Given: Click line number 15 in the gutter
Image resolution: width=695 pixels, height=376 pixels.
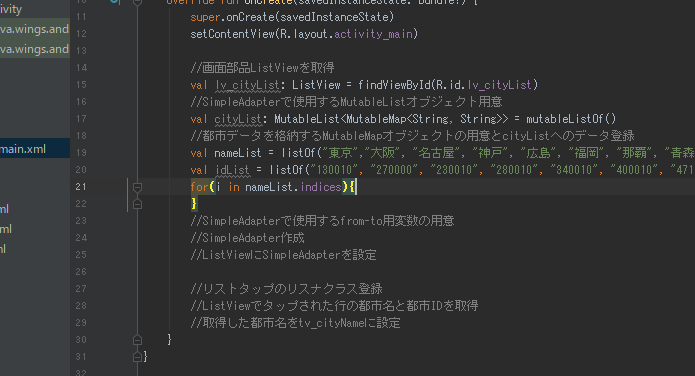Looking at the screenshot, I should coord(81,85).
